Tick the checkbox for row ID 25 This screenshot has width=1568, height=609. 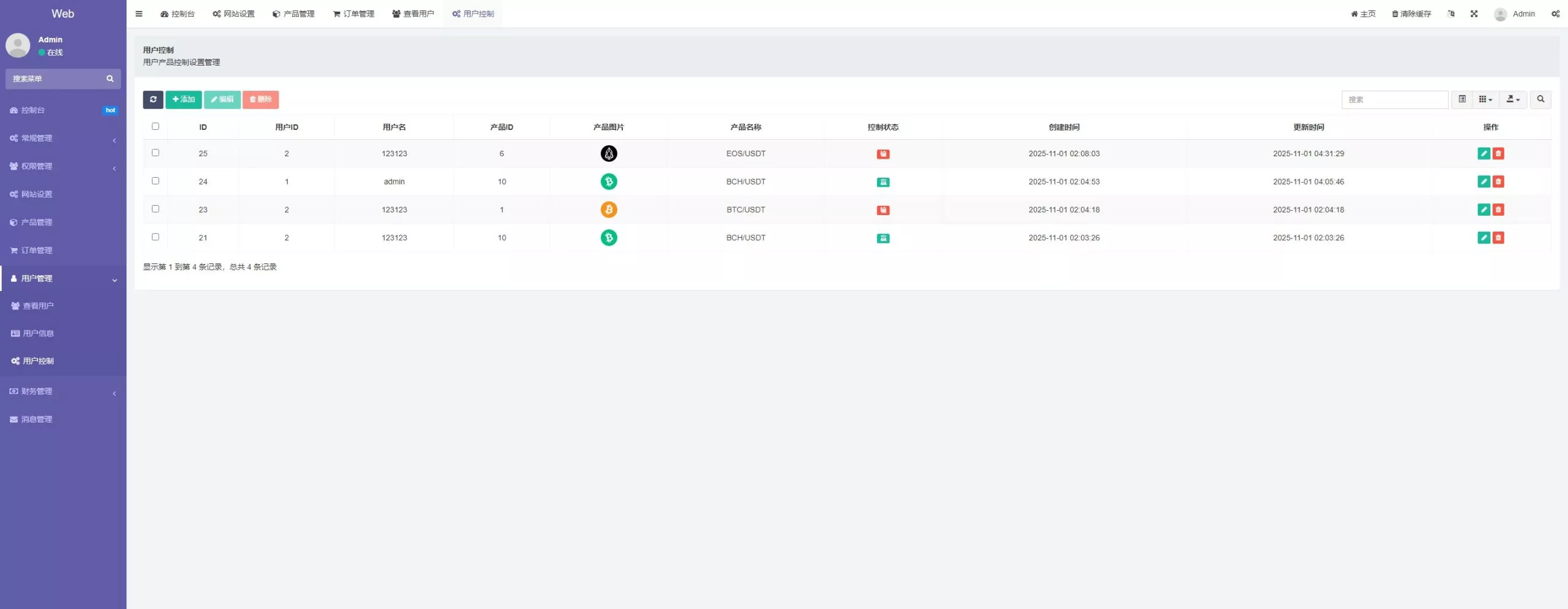pyautogui.click(x=156, y=153)
